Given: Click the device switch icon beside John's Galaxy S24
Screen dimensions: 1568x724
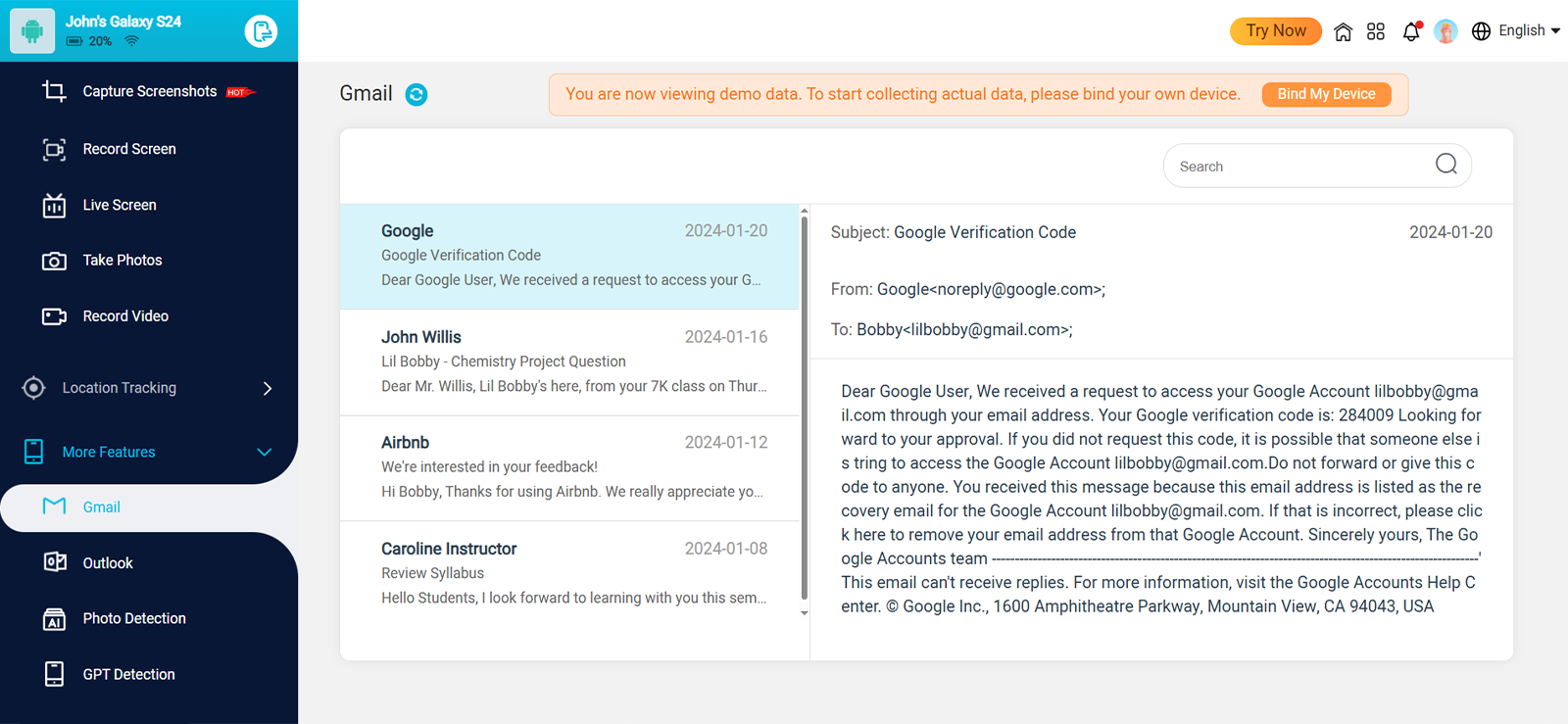Looking at the screenshot, I should tap(261, 31).
